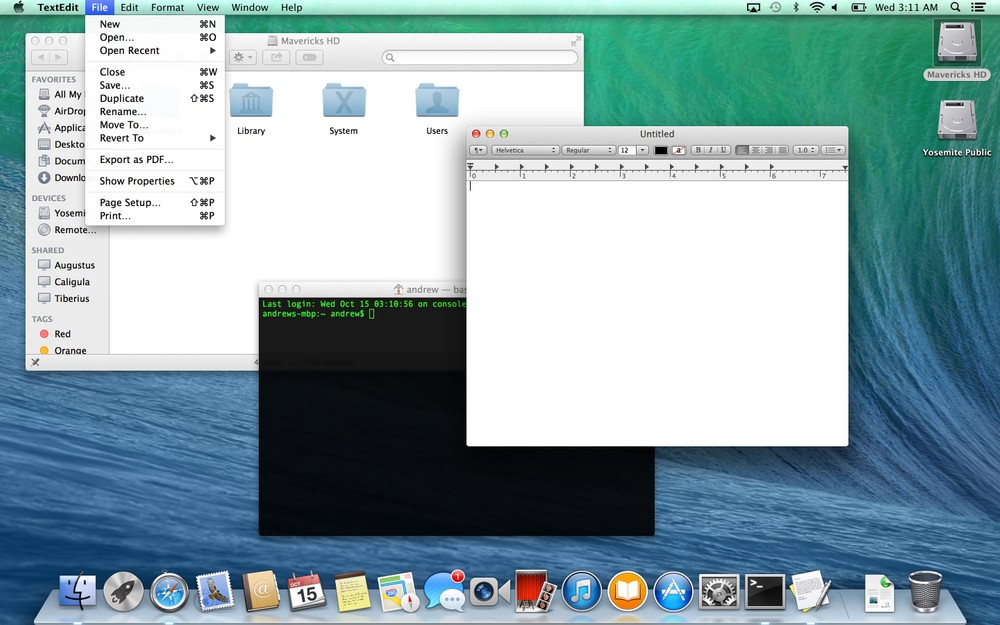Click the Spotlight search magnifier icon
The image size is (1000, 625).
[x=955, y=7]
